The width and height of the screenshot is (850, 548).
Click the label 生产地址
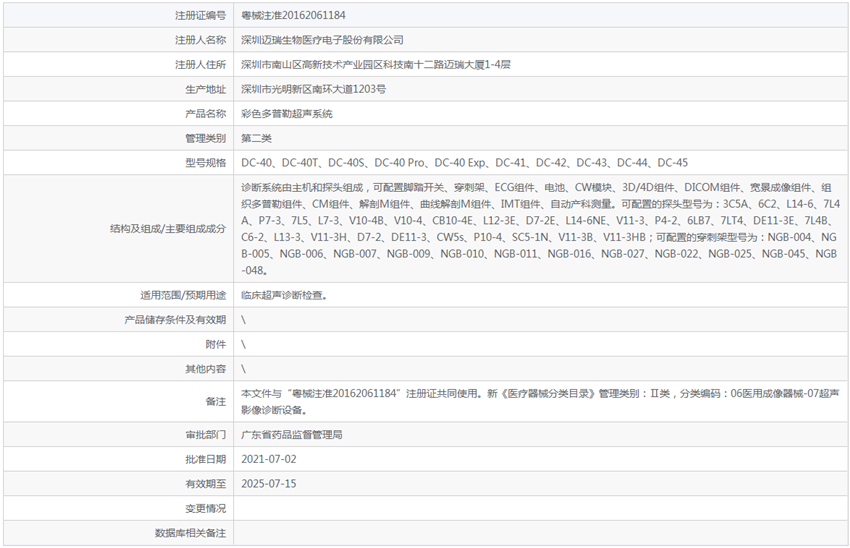[x=205, y=89]
